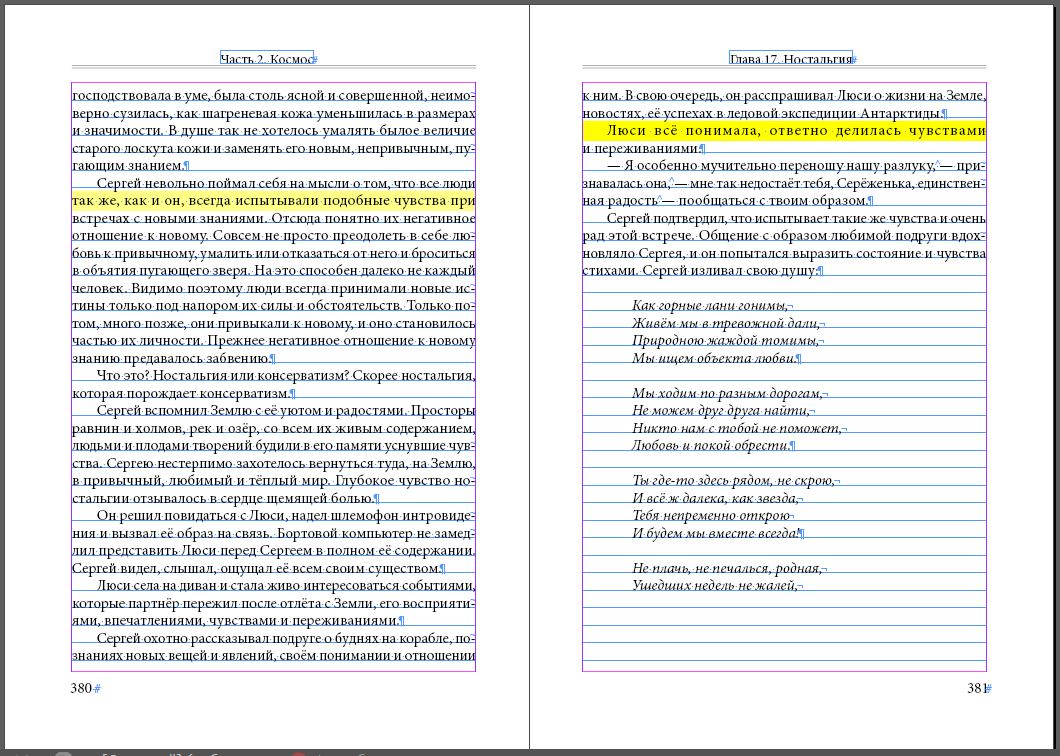Click the verse line "Мы ходим по разным дорогам,"
The height and width of the screenshot is (756, 1060).
(727, 394)
